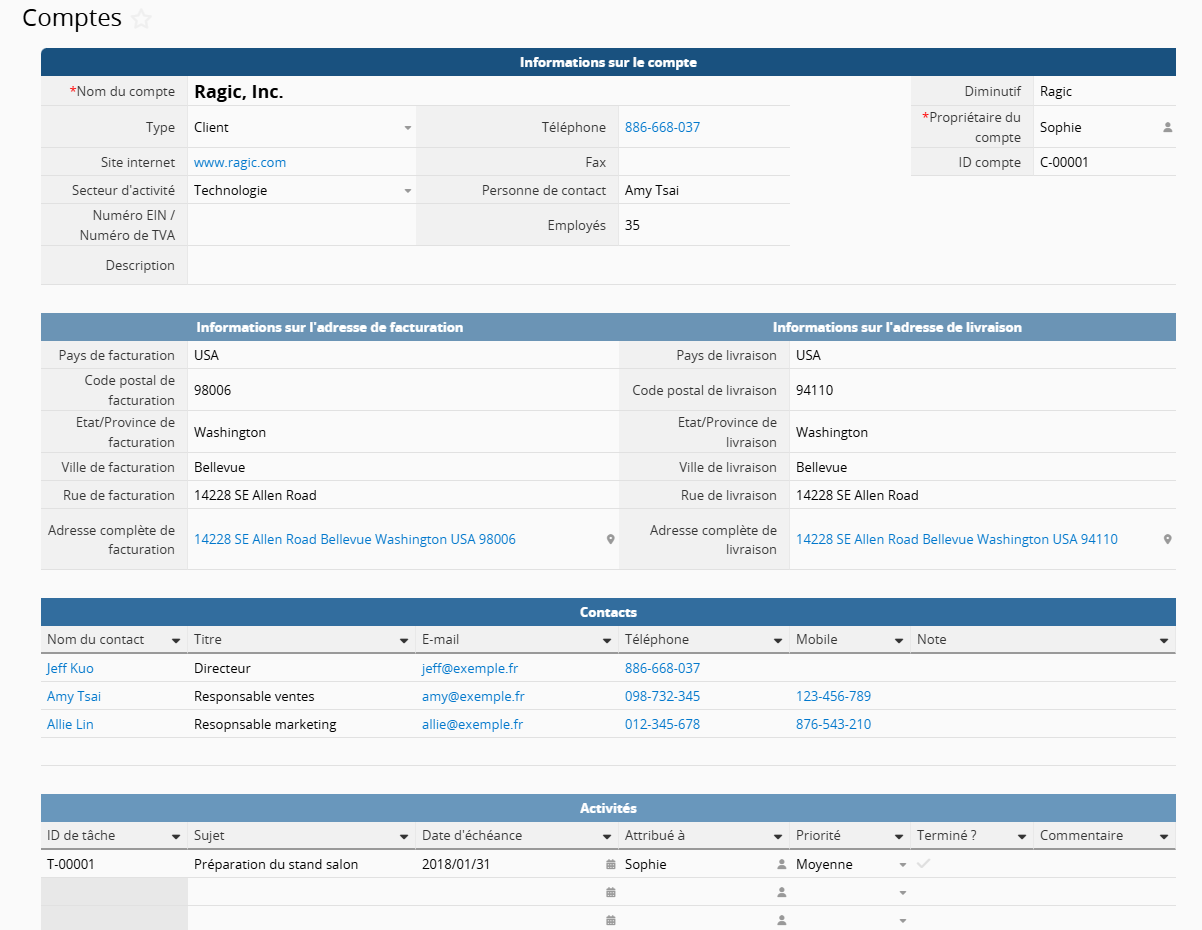The height and width of the screenshot is (930, 1202).
Task: Open calendar icon for the 2018/01/31 due date
Action: (x=610, y=864)
